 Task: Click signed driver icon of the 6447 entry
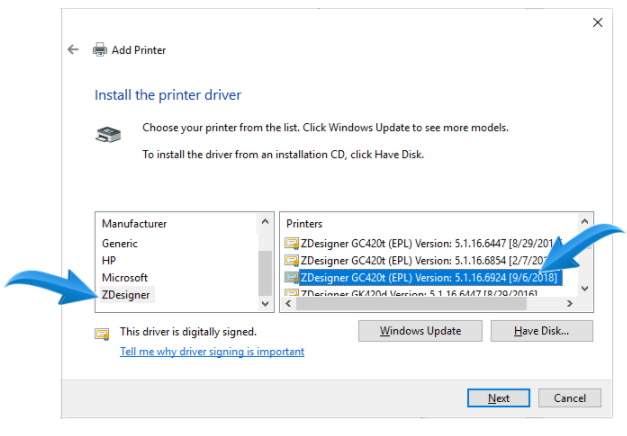(292, 243)
